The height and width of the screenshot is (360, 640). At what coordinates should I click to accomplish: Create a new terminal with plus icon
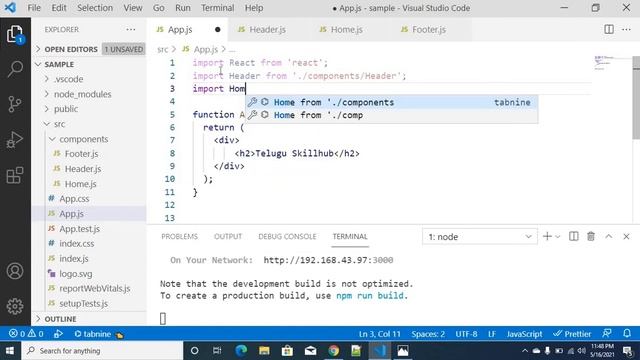[547, 236]
